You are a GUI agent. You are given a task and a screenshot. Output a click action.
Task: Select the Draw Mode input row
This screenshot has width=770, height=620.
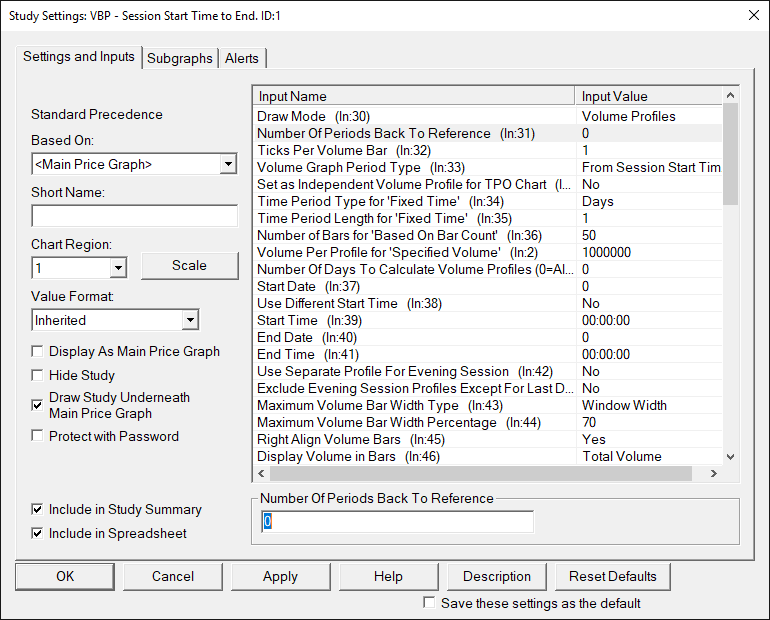pos(415,116)
